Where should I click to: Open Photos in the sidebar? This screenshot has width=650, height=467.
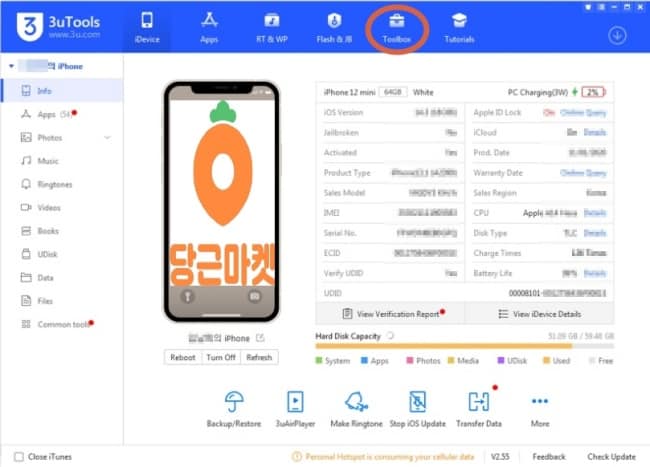click(x=62, y=138)
